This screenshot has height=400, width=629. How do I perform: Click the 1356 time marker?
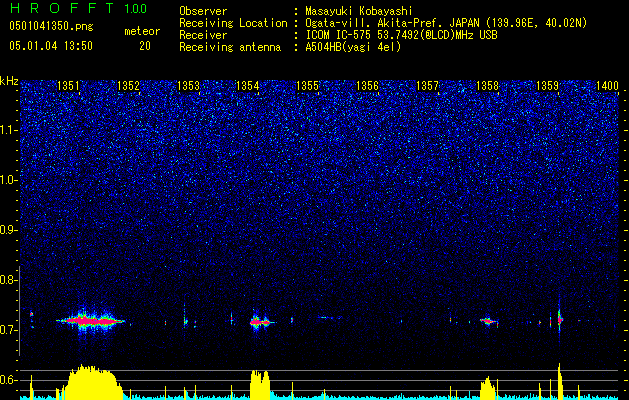[368, 86]
